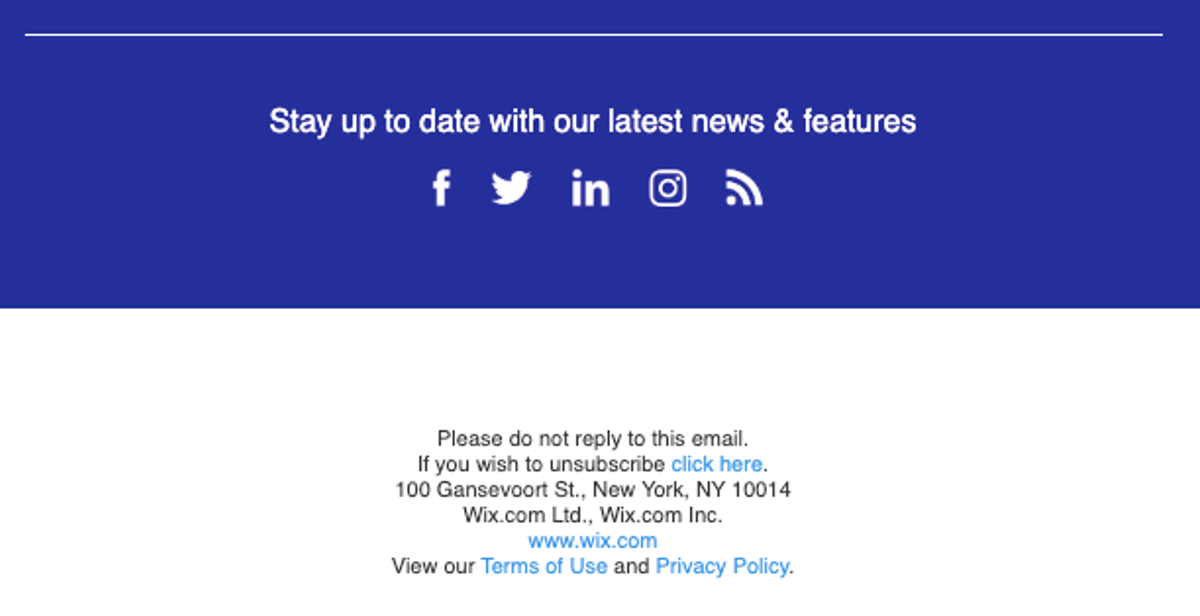Follow the 'click here' unsubscribe link
Image resolution: width=1200 pixels, height=616 pixels.
(716, 464)
